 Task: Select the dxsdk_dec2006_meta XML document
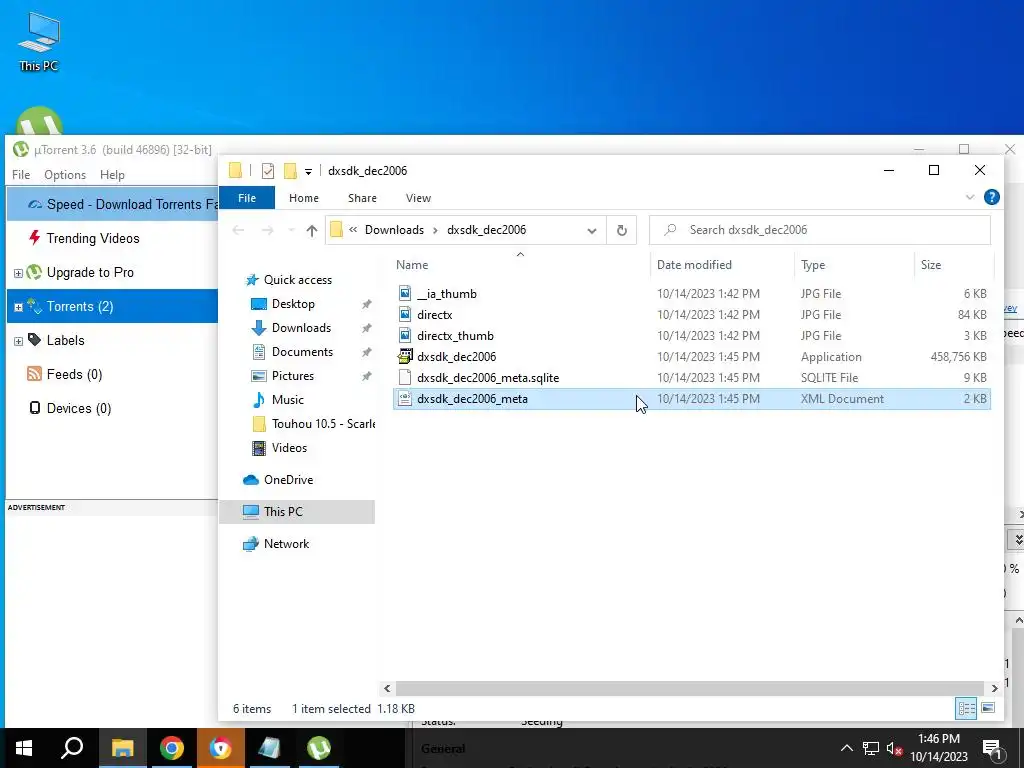point(692,398)
